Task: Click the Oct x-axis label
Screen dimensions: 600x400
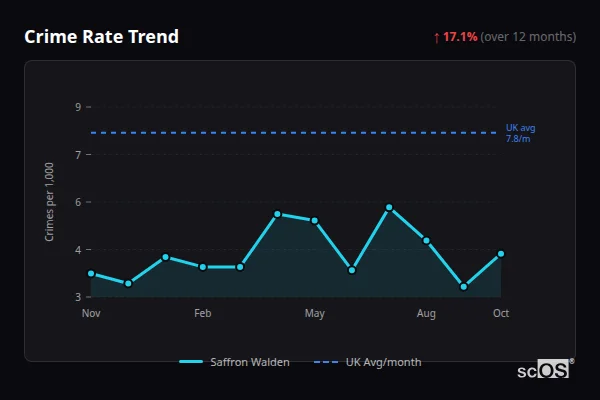Action: pyautogui.click(x=501, y=313)
